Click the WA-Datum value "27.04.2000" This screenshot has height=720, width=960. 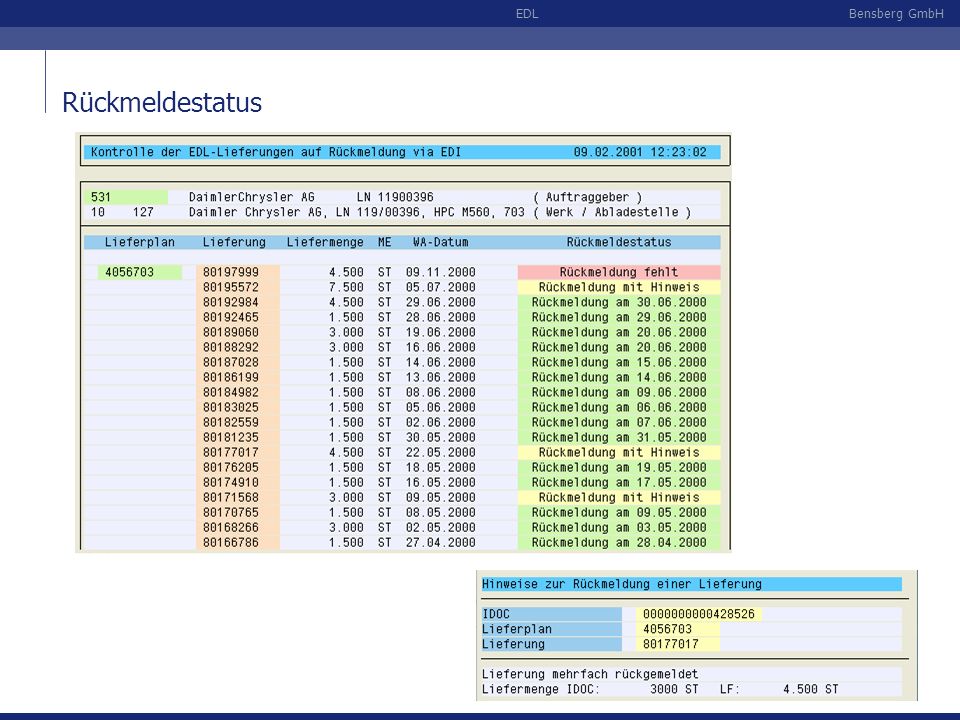point(441,542)
